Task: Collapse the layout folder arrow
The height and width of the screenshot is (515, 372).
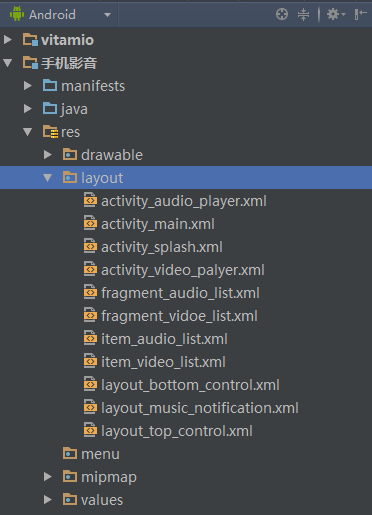Action: coord(48,178)
